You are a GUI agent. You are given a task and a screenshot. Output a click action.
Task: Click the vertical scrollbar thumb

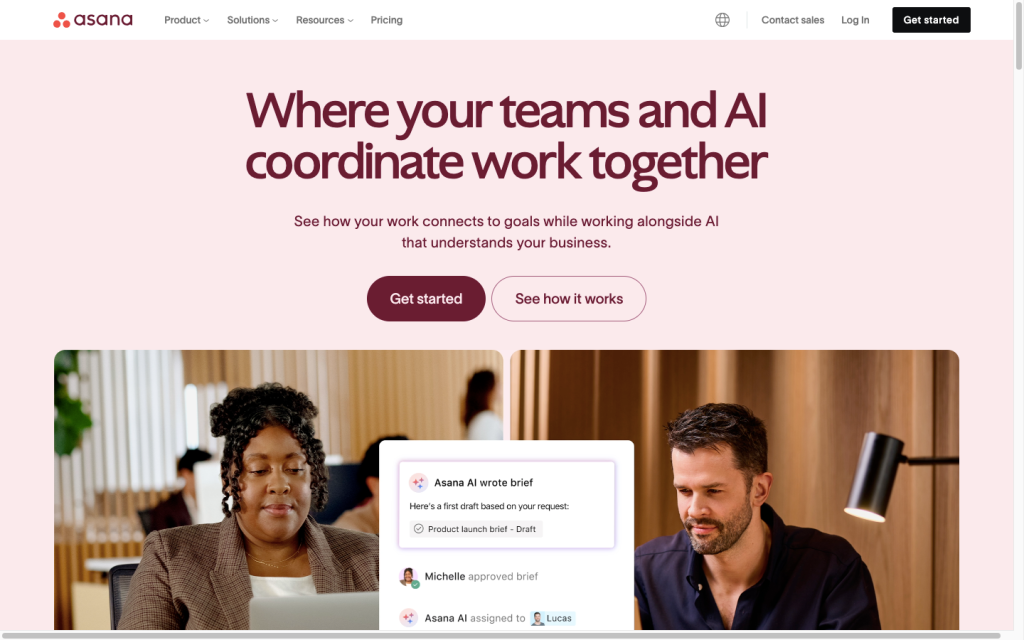1018,35
